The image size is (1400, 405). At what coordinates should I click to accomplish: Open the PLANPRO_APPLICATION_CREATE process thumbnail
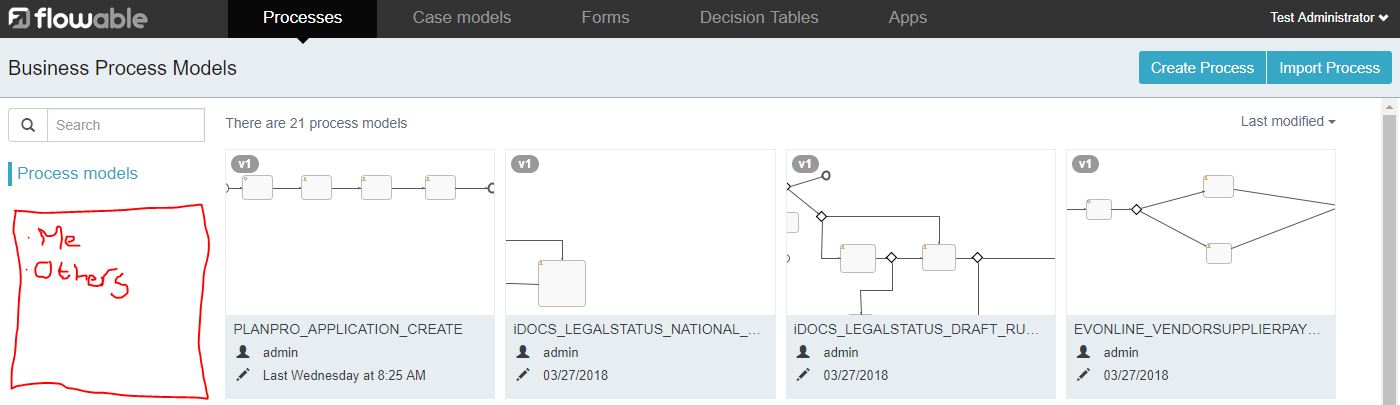tap(360, 232)
